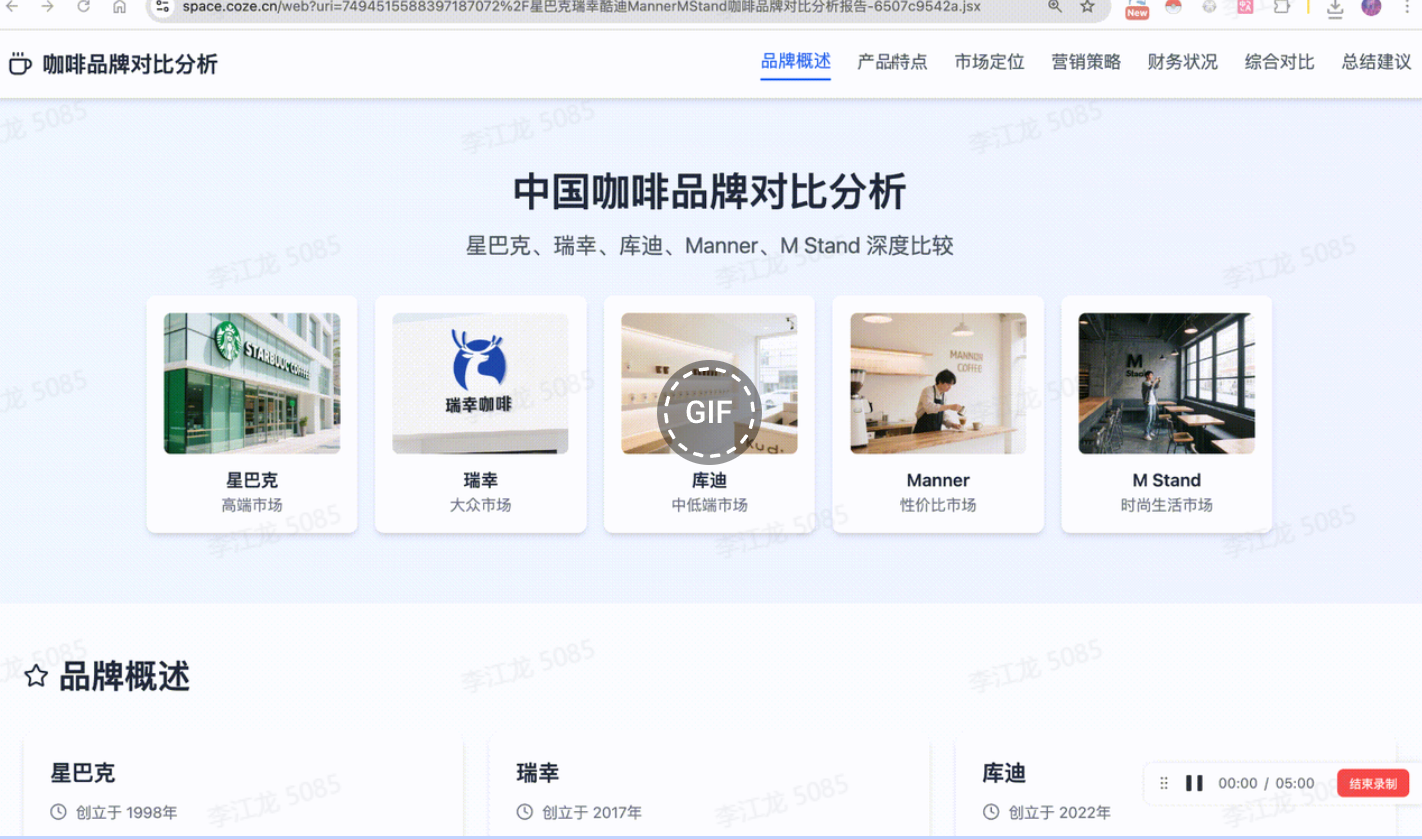This screenshot has height=839, width=1422.
Task: Click the zoom magnifier icon in address bar
Action: point(1055,7)
